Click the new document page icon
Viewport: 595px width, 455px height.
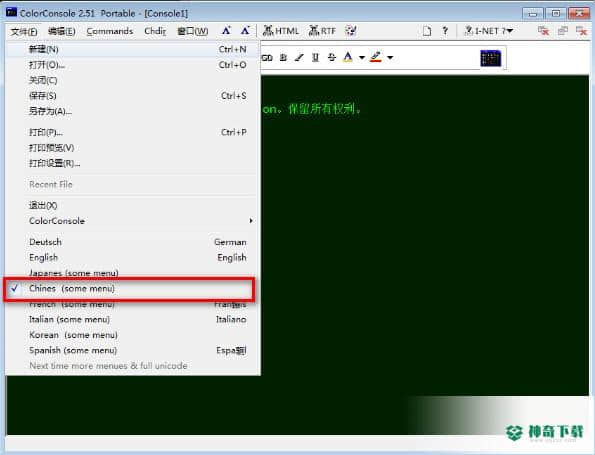427,31
